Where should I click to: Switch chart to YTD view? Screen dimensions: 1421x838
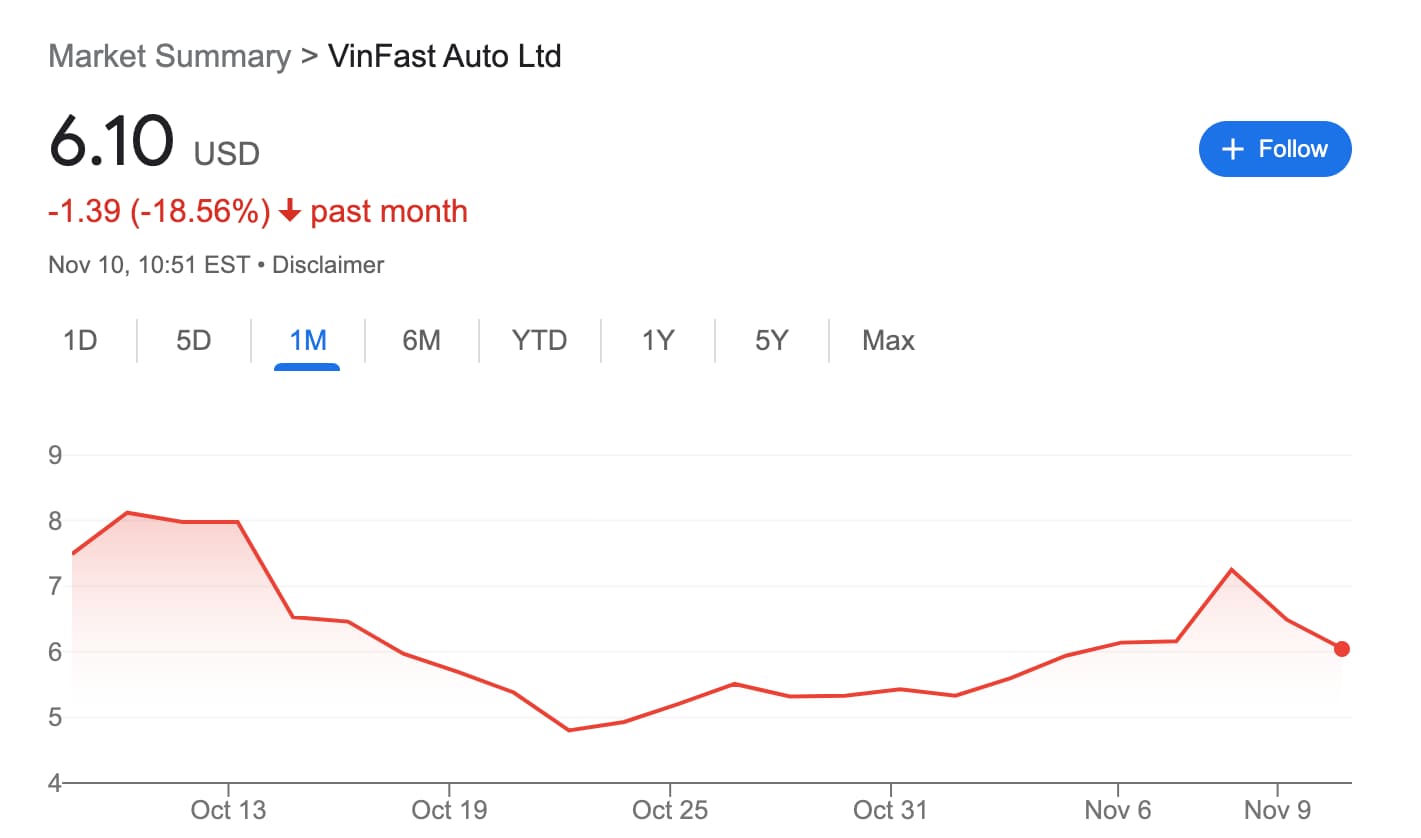click(539, 341)
